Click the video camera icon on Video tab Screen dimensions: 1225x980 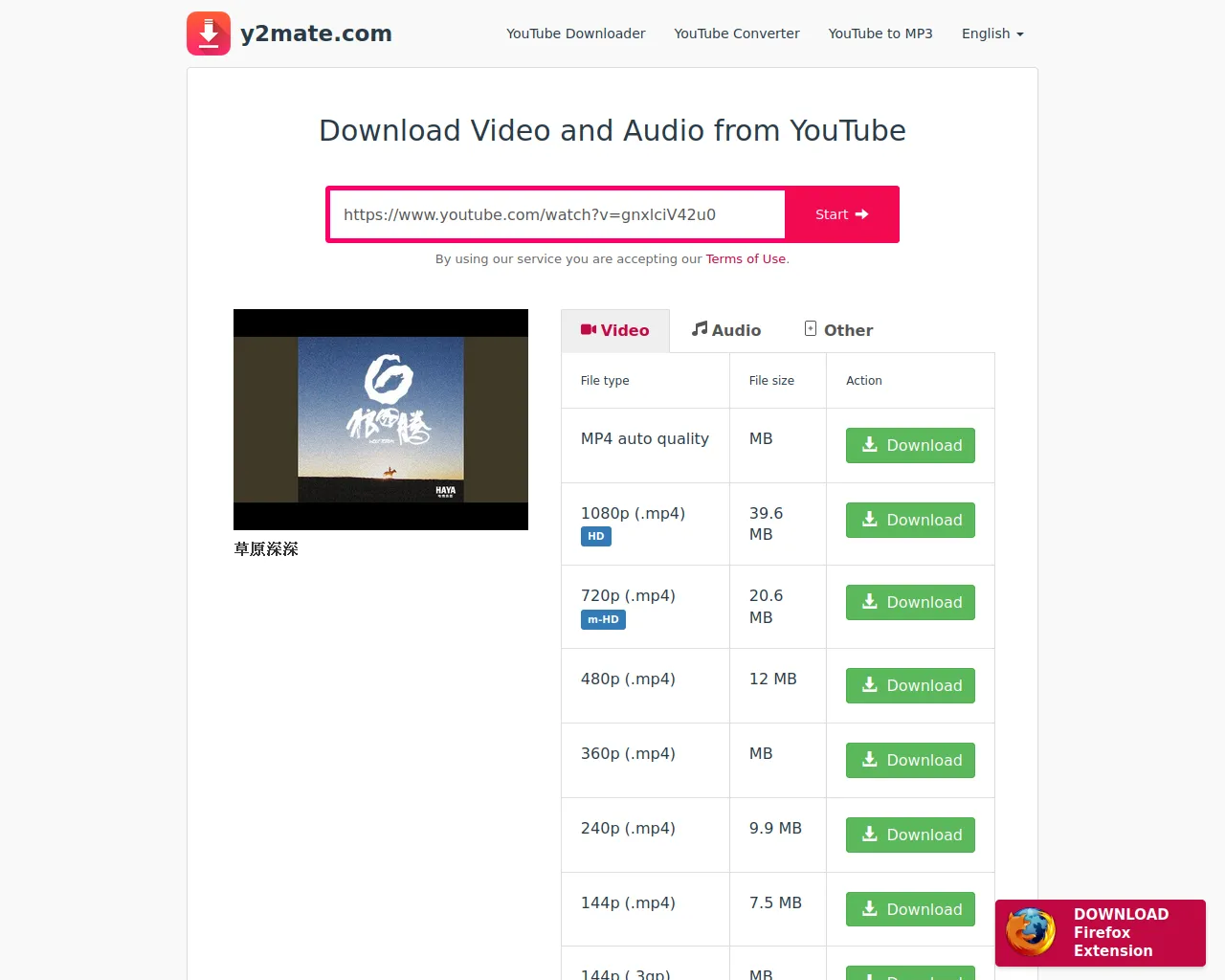click(x=589, y=329)
